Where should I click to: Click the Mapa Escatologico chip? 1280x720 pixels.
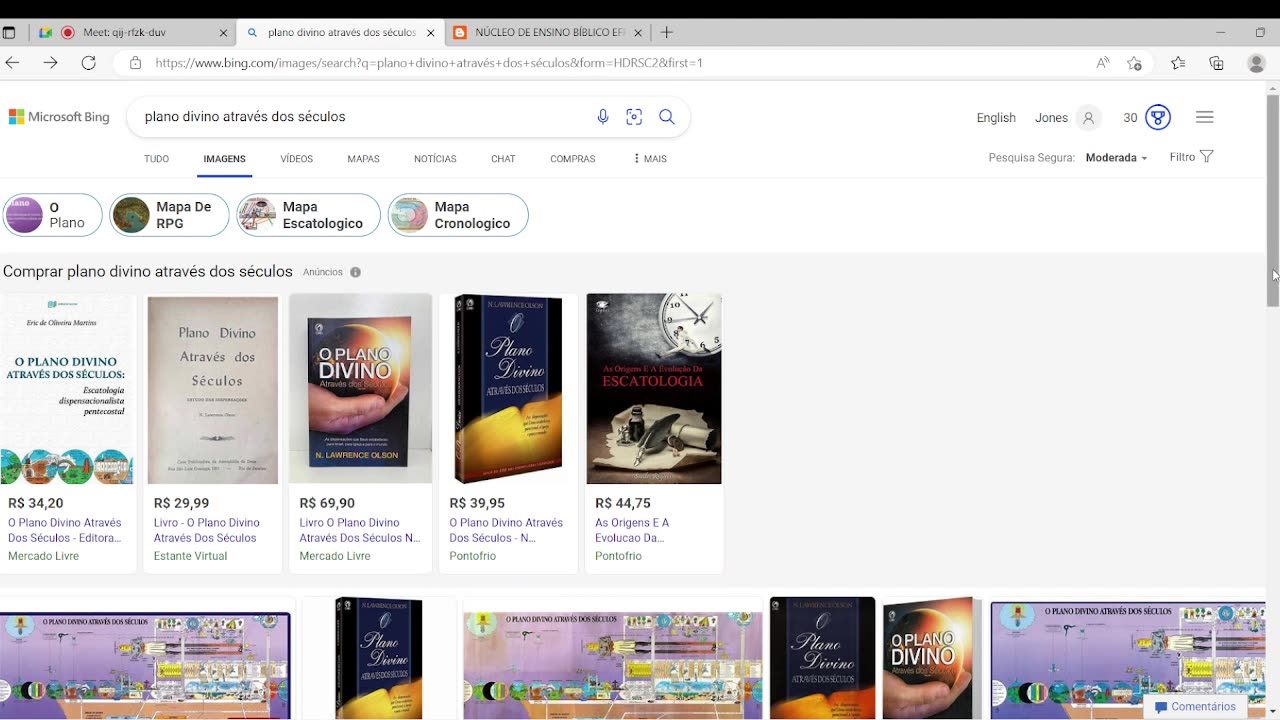[308, 215]
